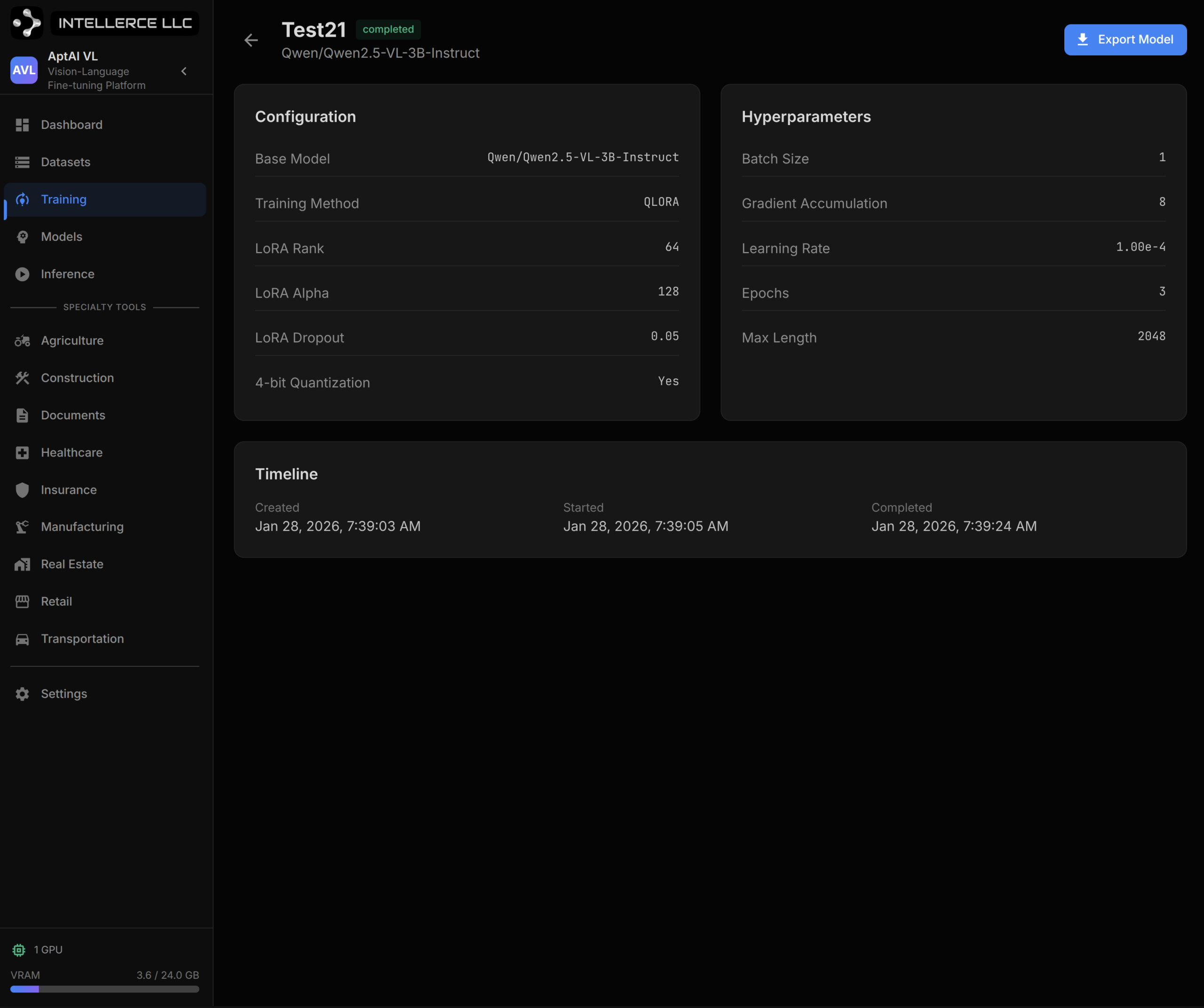
Task: Open the Models menu item
Action: coord(105,236)
